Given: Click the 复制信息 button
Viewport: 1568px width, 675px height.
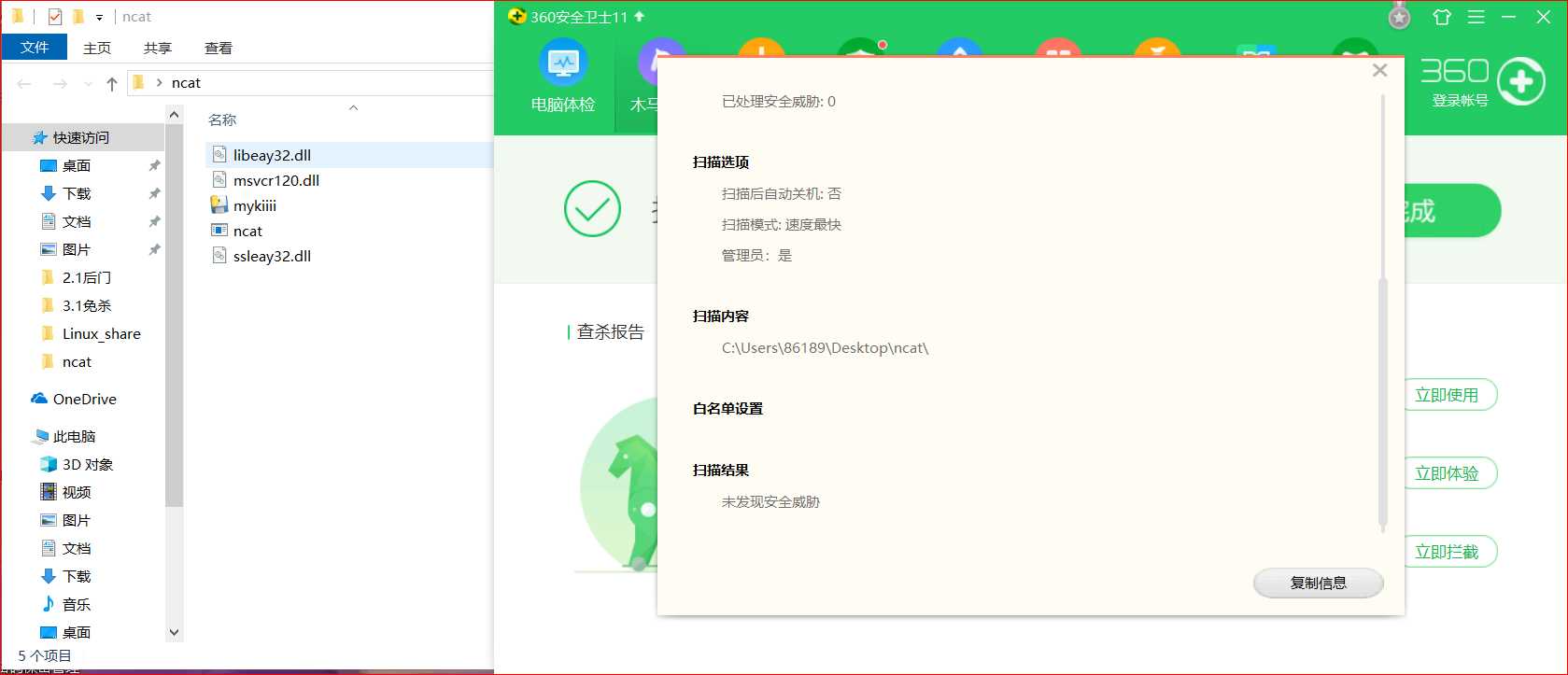Looking at the screenshot, I should [1318, 583].
